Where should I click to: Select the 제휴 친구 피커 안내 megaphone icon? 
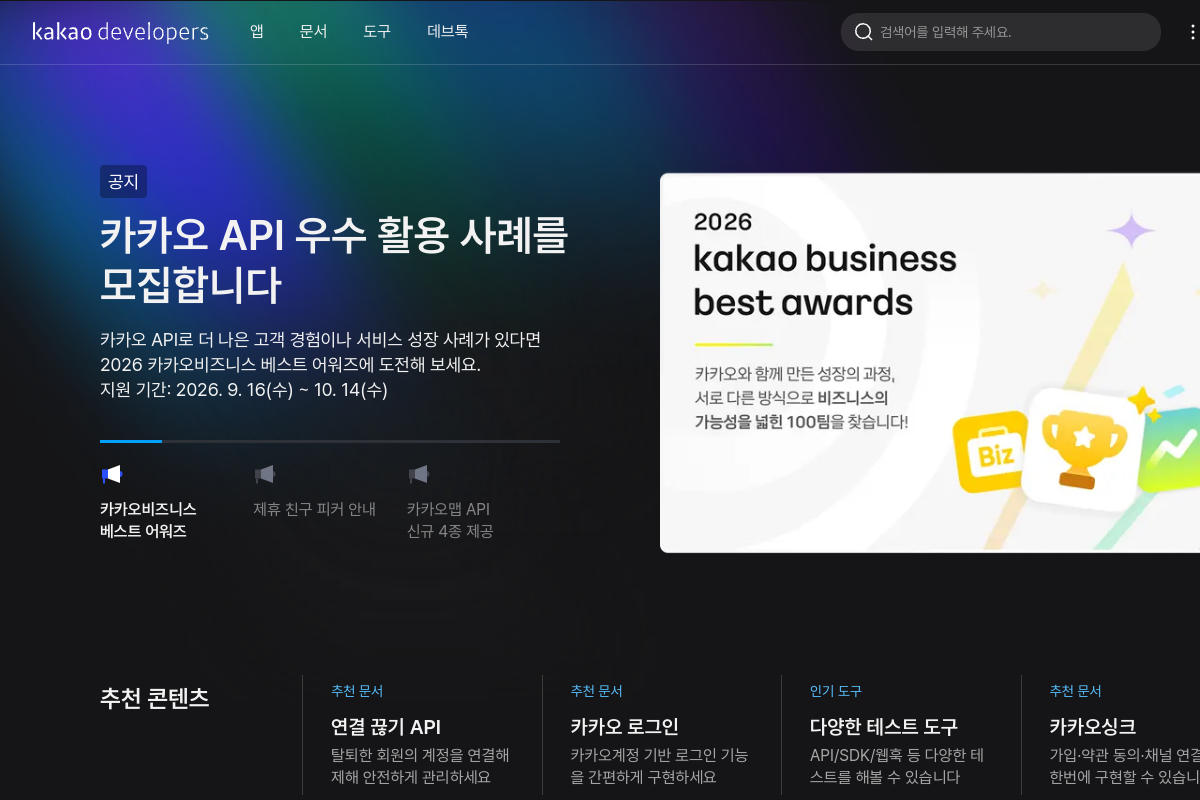[x=264, y=474]
